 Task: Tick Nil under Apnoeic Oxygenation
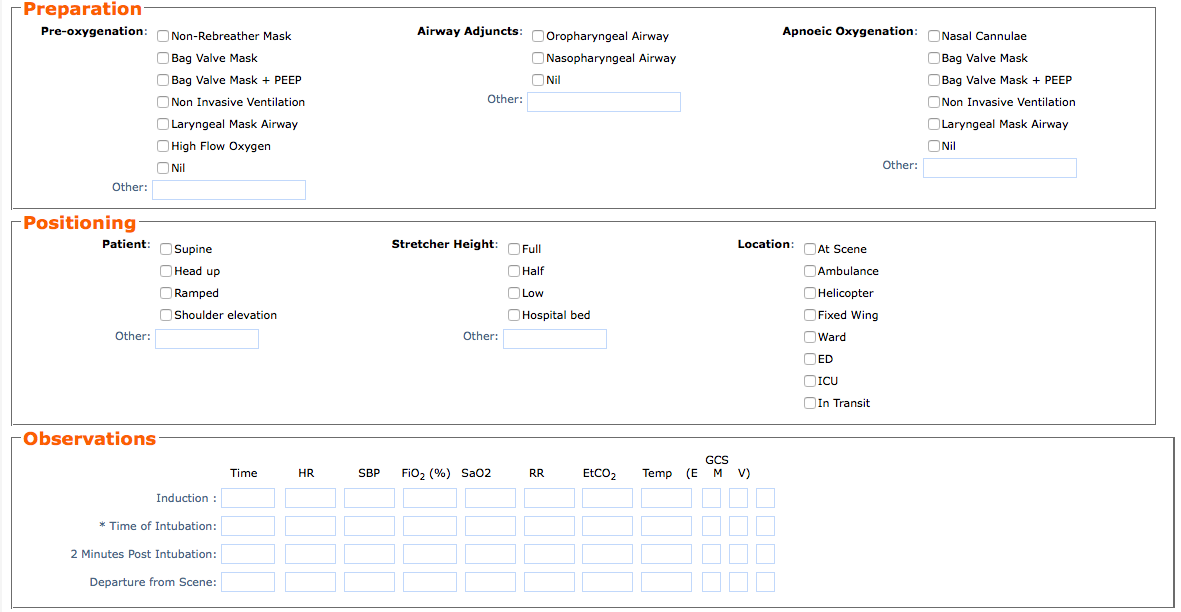934,146
